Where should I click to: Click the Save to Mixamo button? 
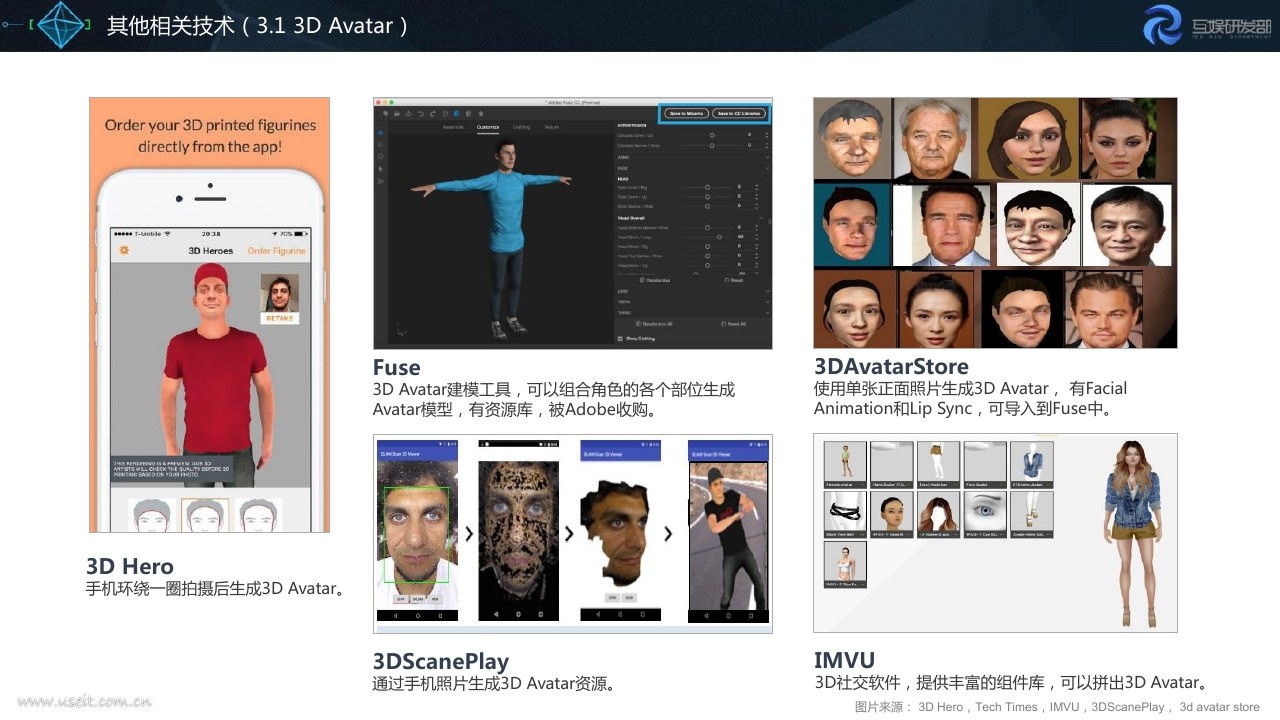686,113
